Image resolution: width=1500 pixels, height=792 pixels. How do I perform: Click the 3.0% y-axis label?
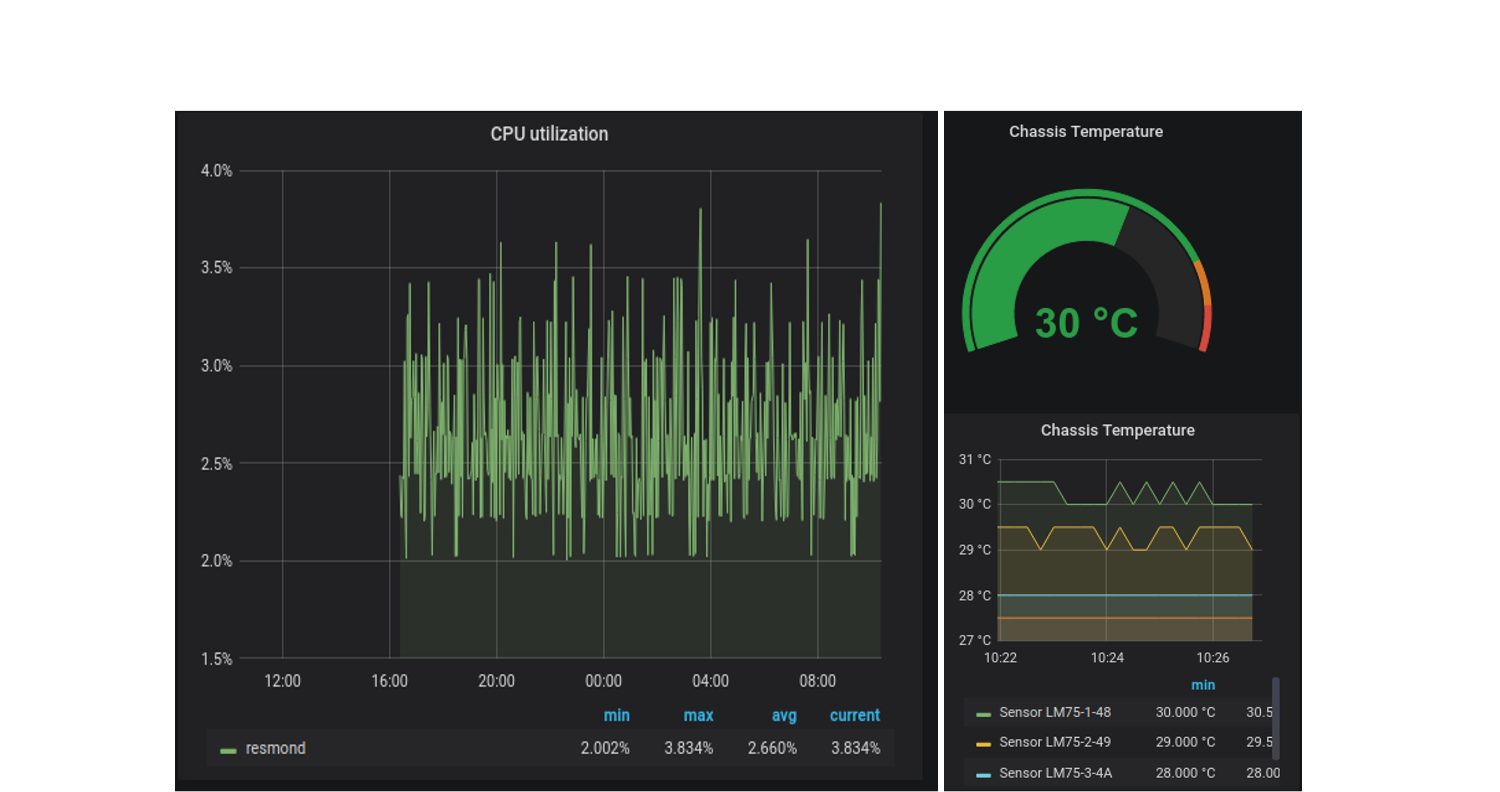click(216, 366)
